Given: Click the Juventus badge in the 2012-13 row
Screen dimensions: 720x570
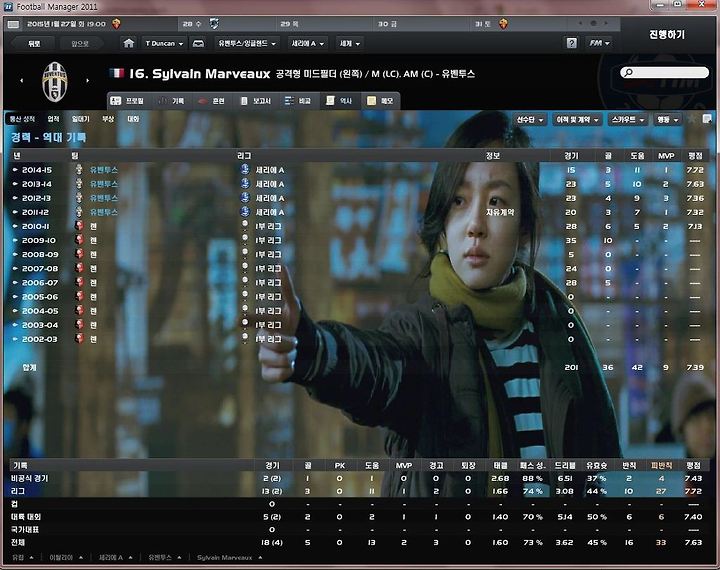Looking at the screenshot, I should (79, 198).
